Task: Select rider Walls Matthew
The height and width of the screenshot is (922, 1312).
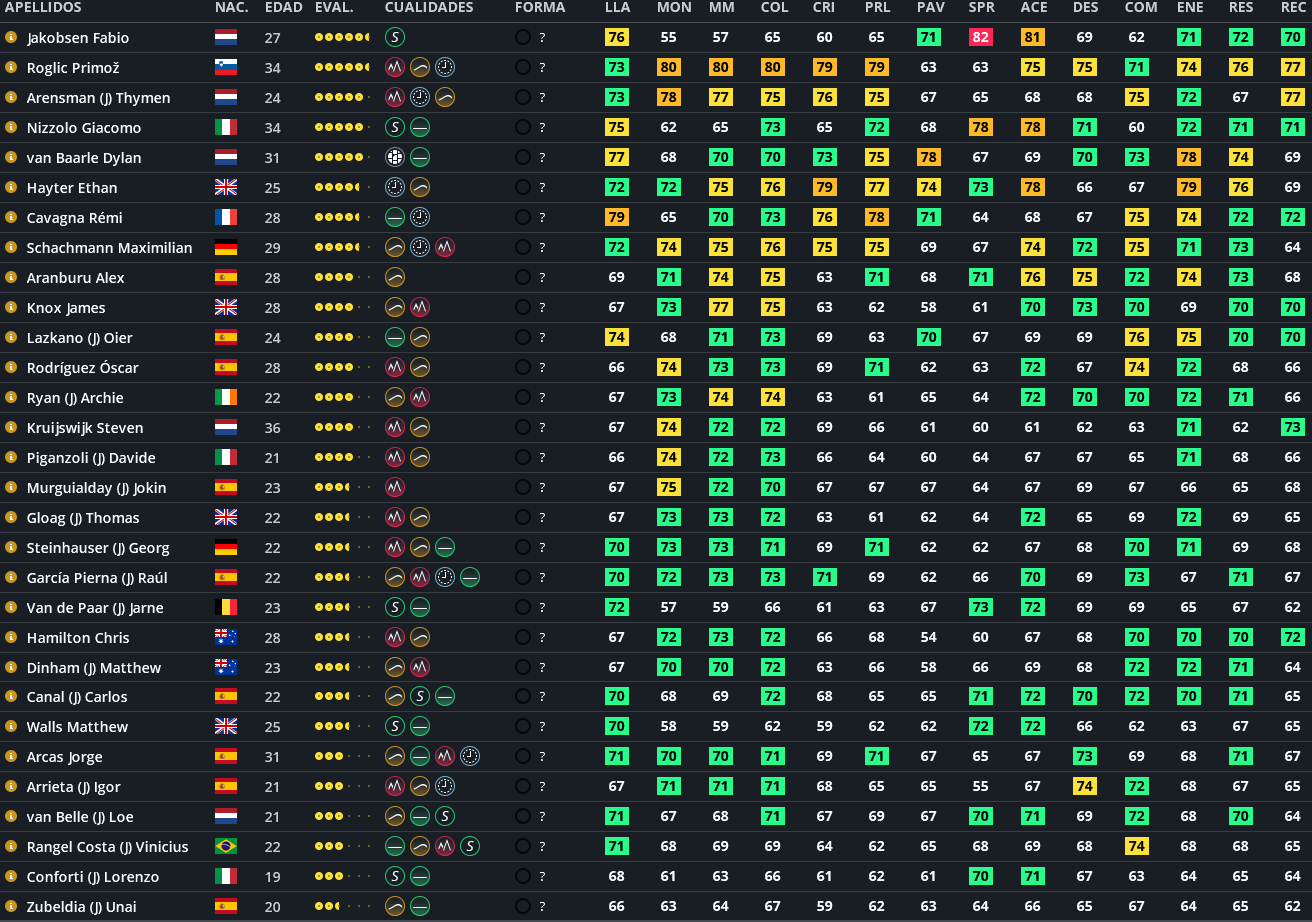Action: (78, 727)
